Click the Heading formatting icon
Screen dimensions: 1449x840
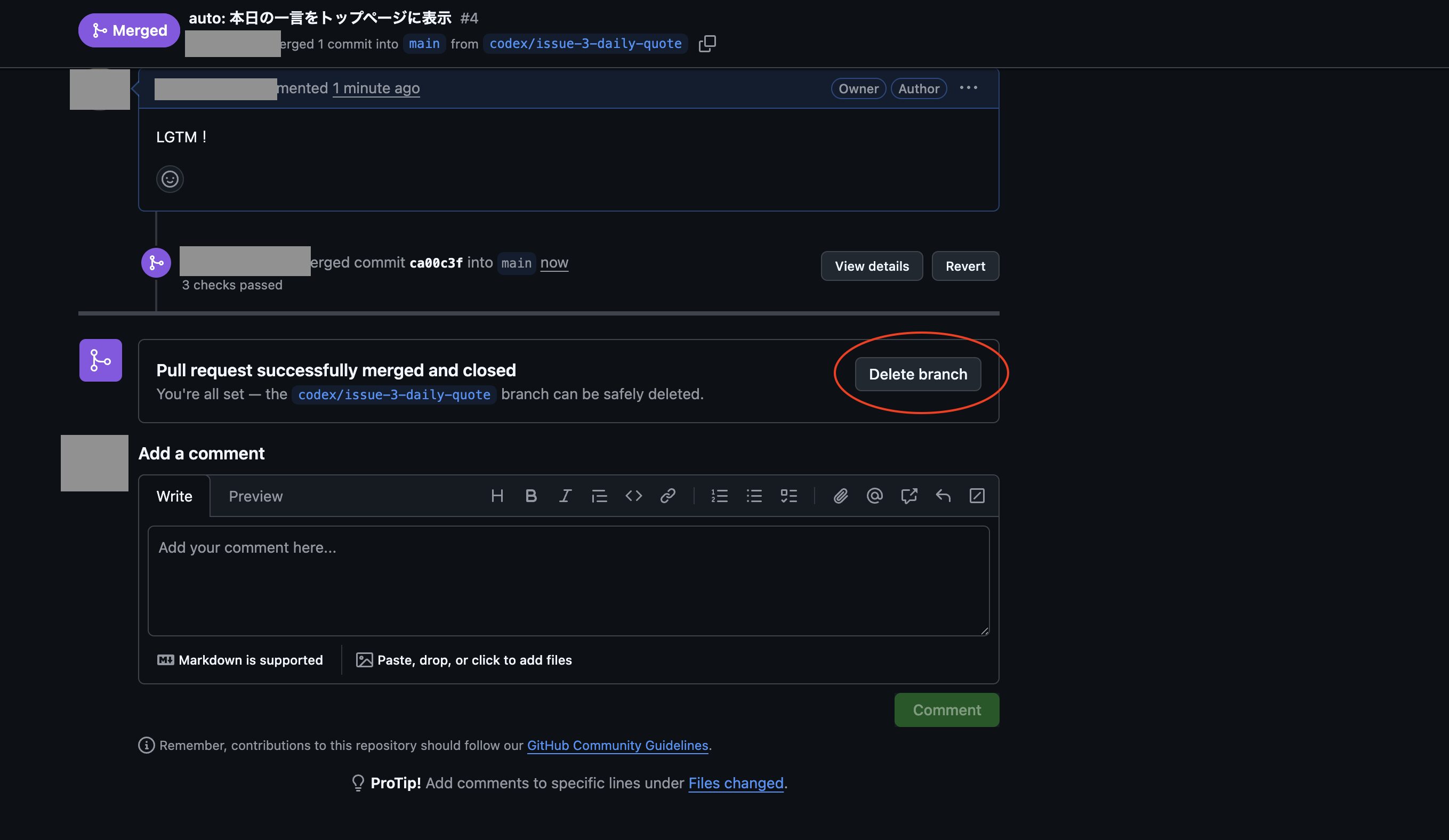pyautogui.click(x=497, y=496)
